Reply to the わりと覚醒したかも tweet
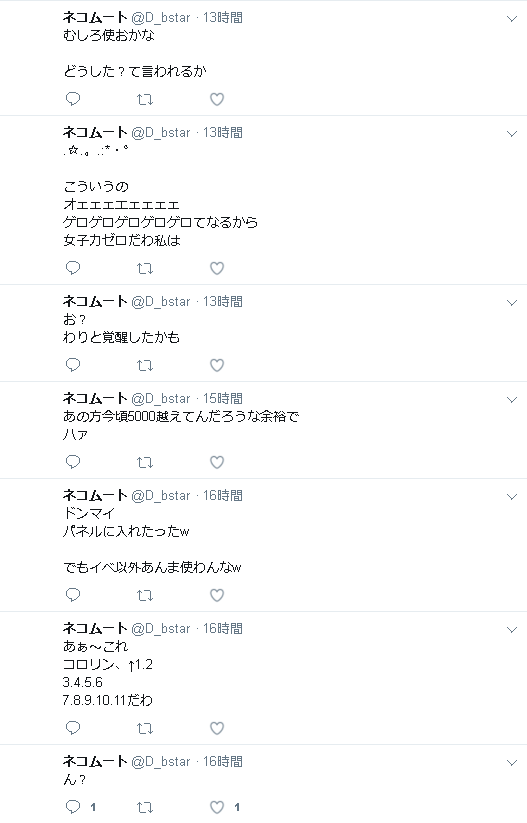 pos(73,364)
